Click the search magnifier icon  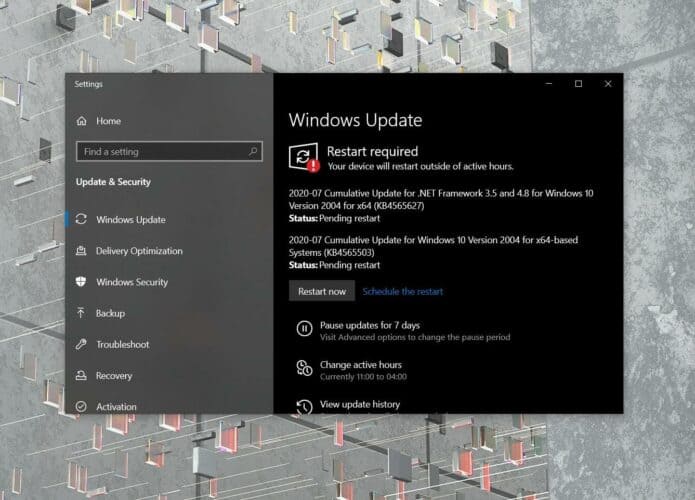click(x=253, y=151)
